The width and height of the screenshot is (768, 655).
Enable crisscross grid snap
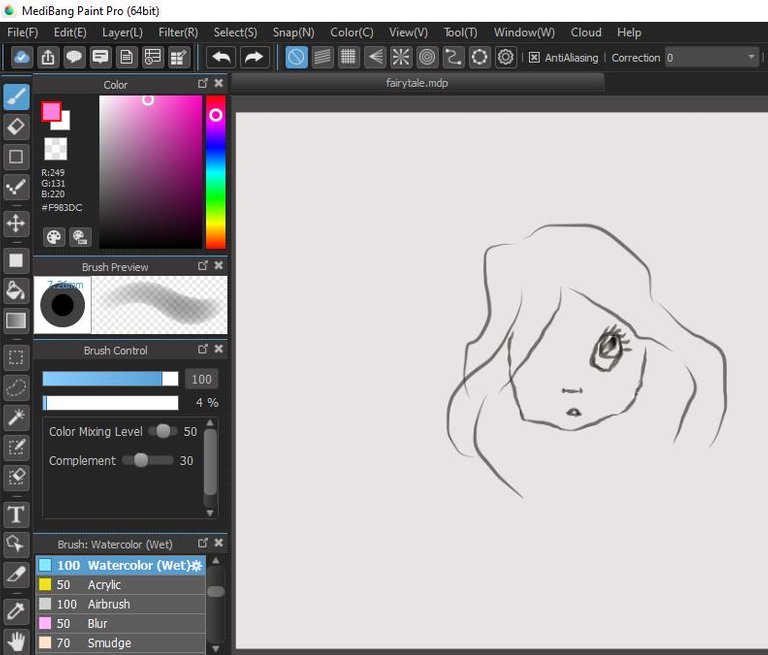tap(348, 57)
